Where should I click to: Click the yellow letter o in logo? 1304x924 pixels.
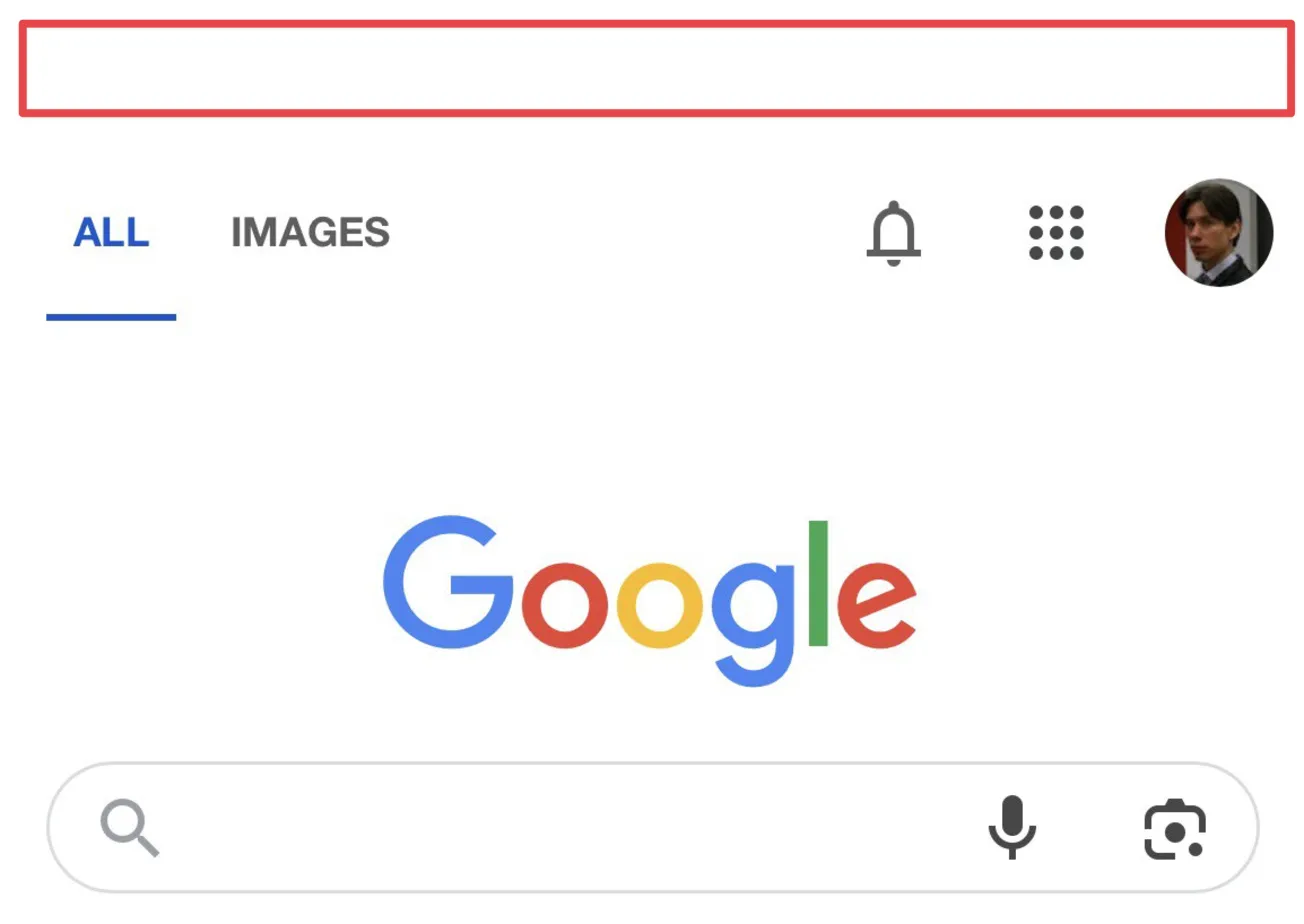(660, 606)
